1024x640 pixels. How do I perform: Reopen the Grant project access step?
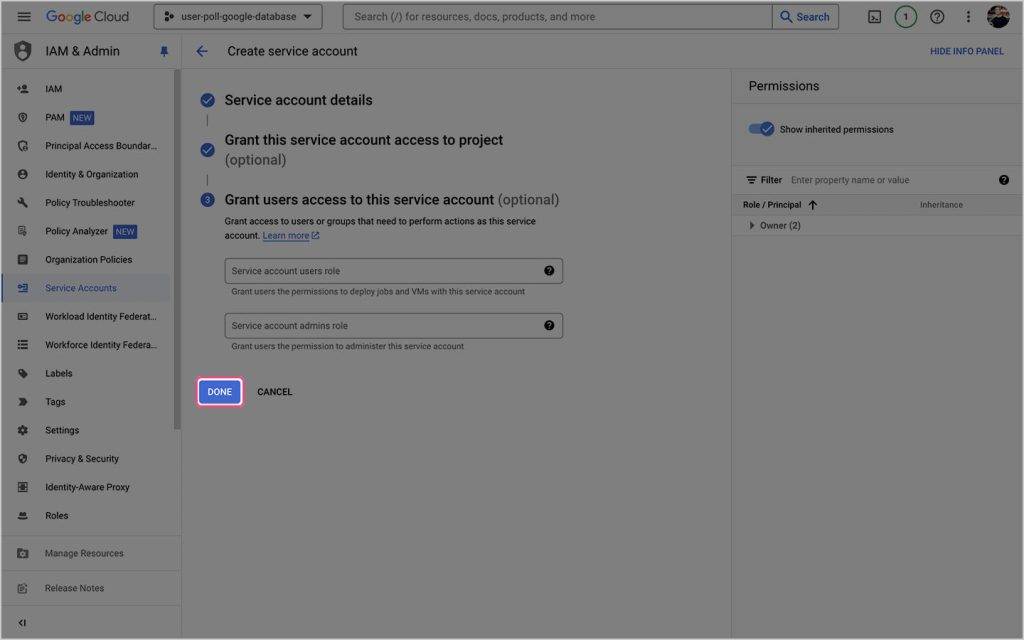(x=364, y=150)
